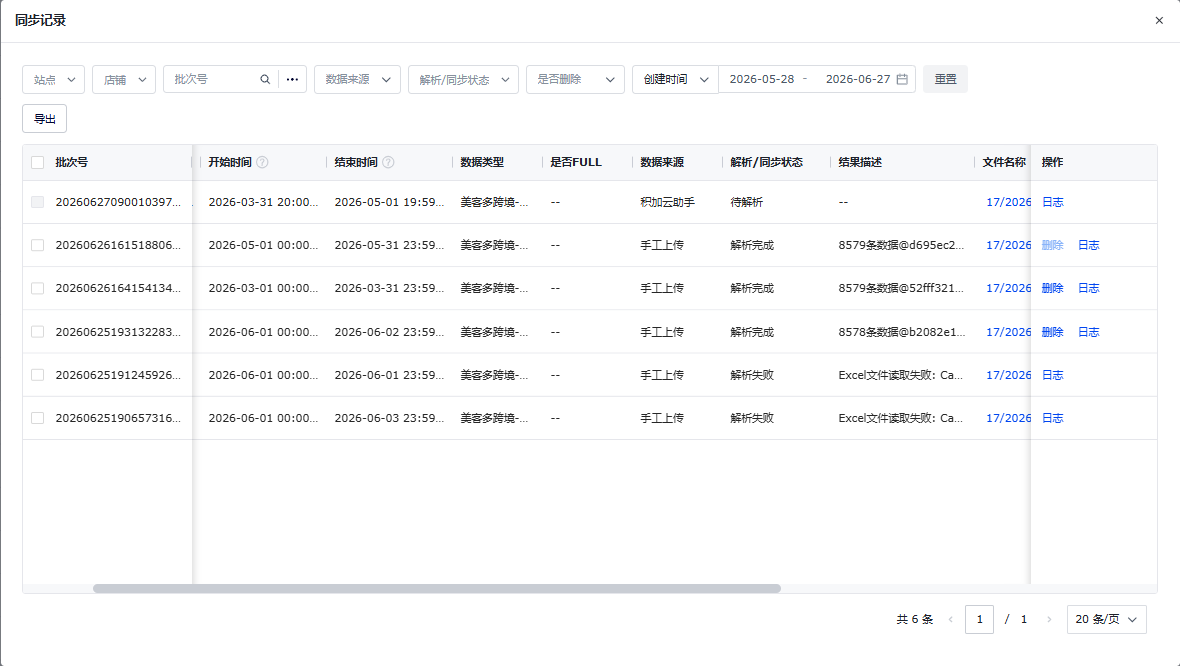Viewport: 1180px width, 666px height.
Task: Select checkbox for batch 20260625193132283
Action: pos(38,332)
